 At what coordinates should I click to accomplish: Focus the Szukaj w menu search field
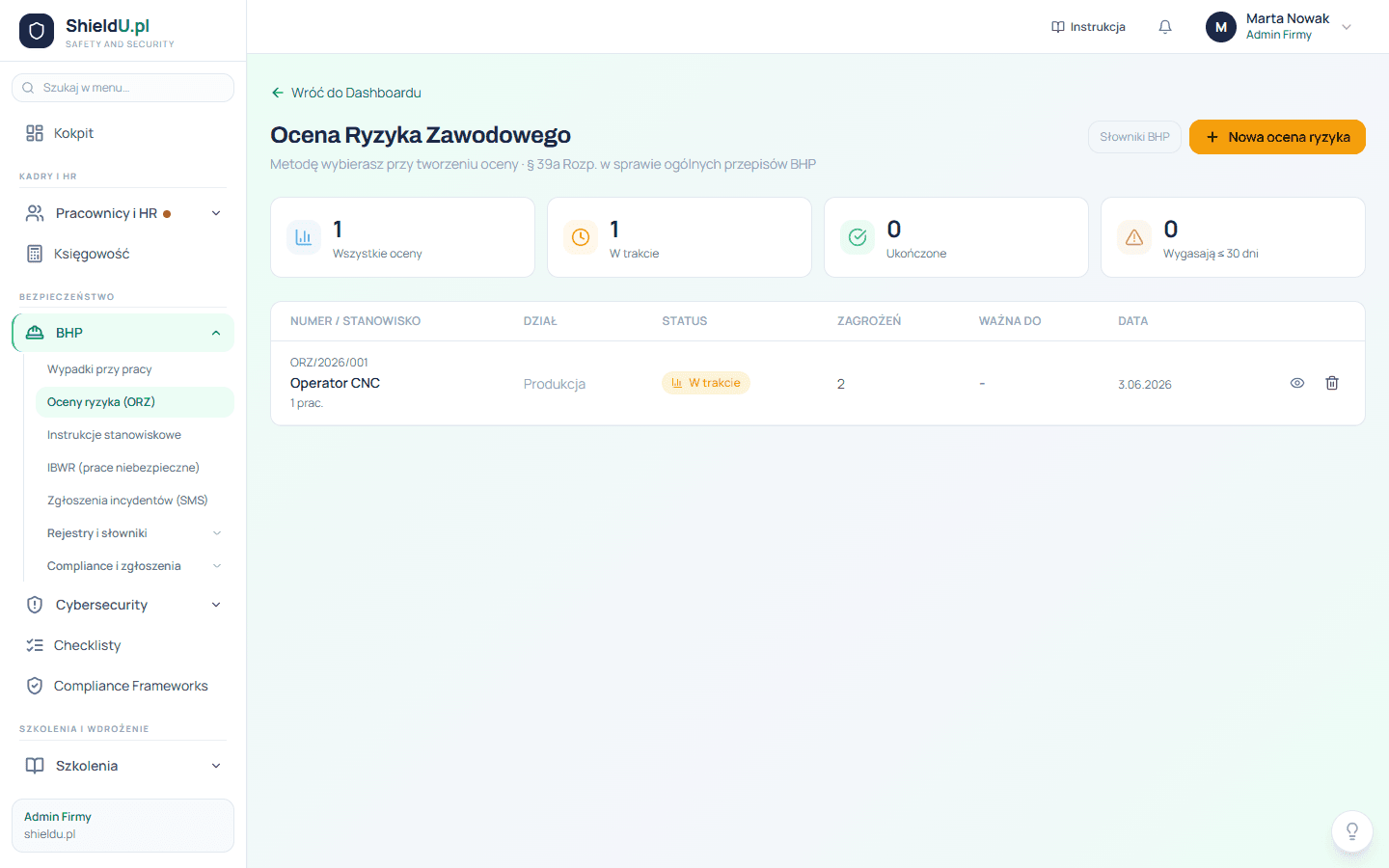tap(123, 88)
